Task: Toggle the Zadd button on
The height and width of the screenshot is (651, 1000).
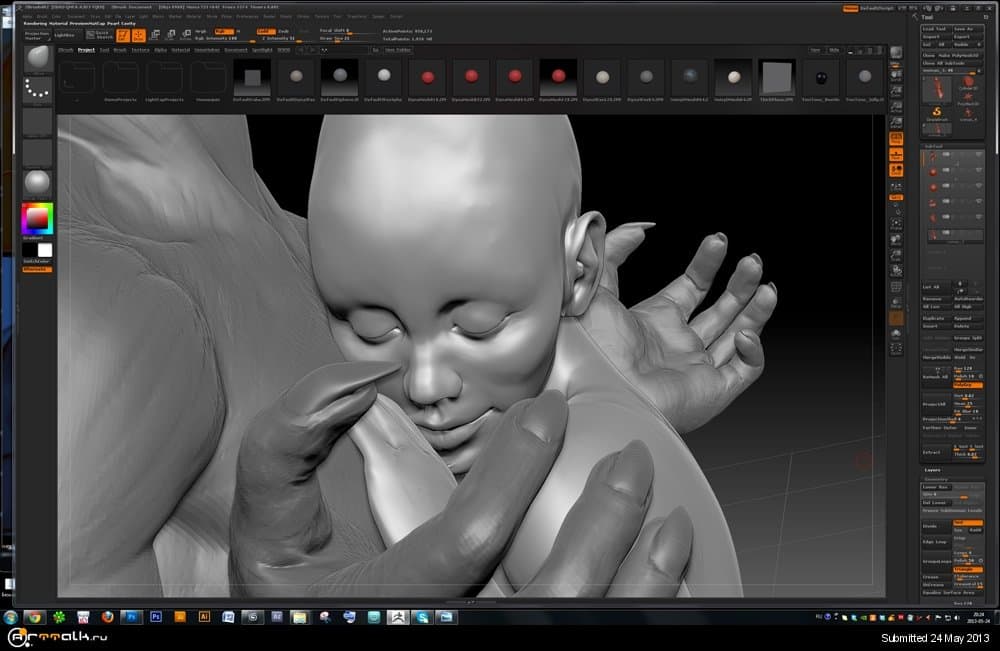Action: 265,31
